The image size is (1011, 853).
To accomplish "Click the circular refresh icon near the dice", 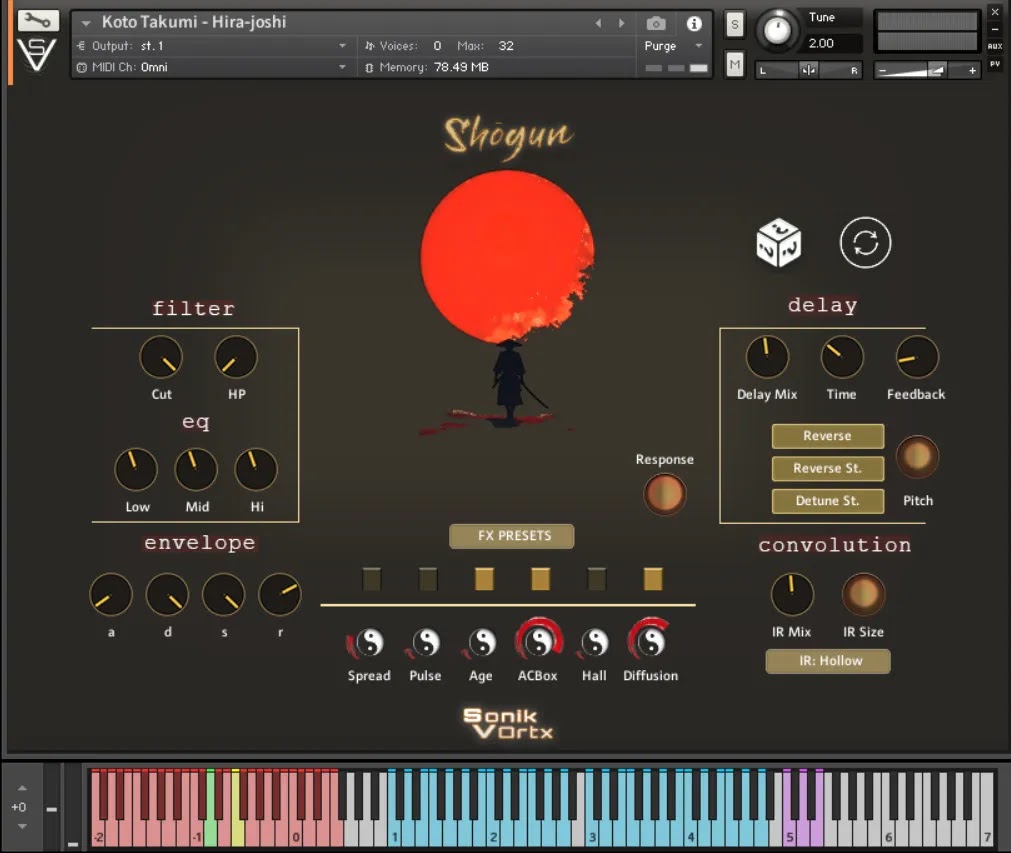I will [x=865, y=241].
